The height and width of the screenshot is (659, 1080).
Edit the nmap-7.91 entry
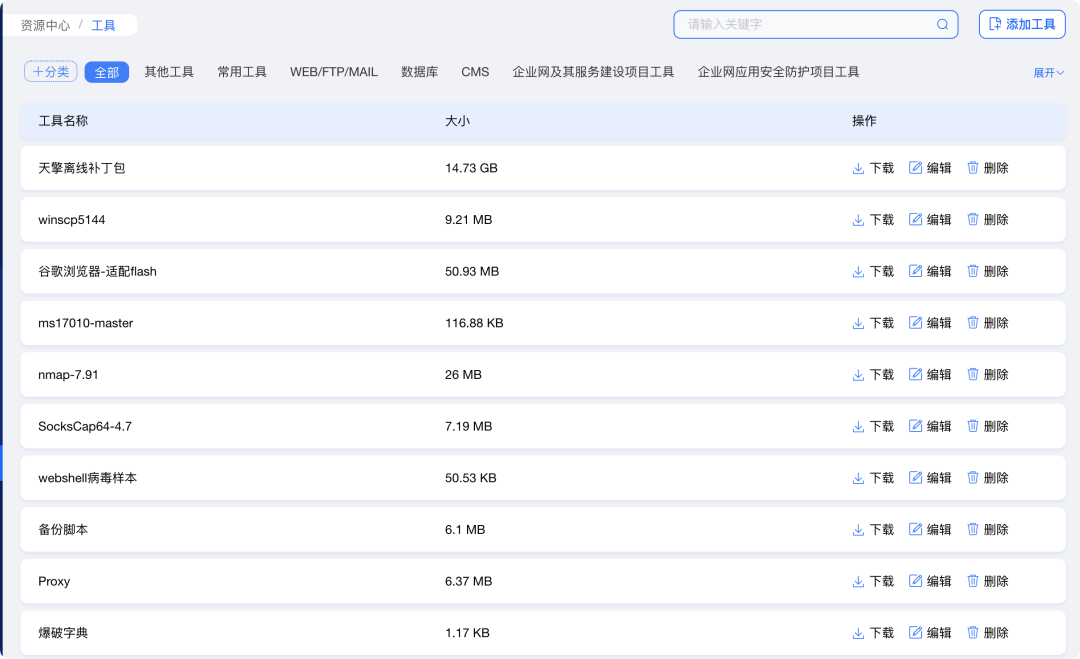coord(930,375)
